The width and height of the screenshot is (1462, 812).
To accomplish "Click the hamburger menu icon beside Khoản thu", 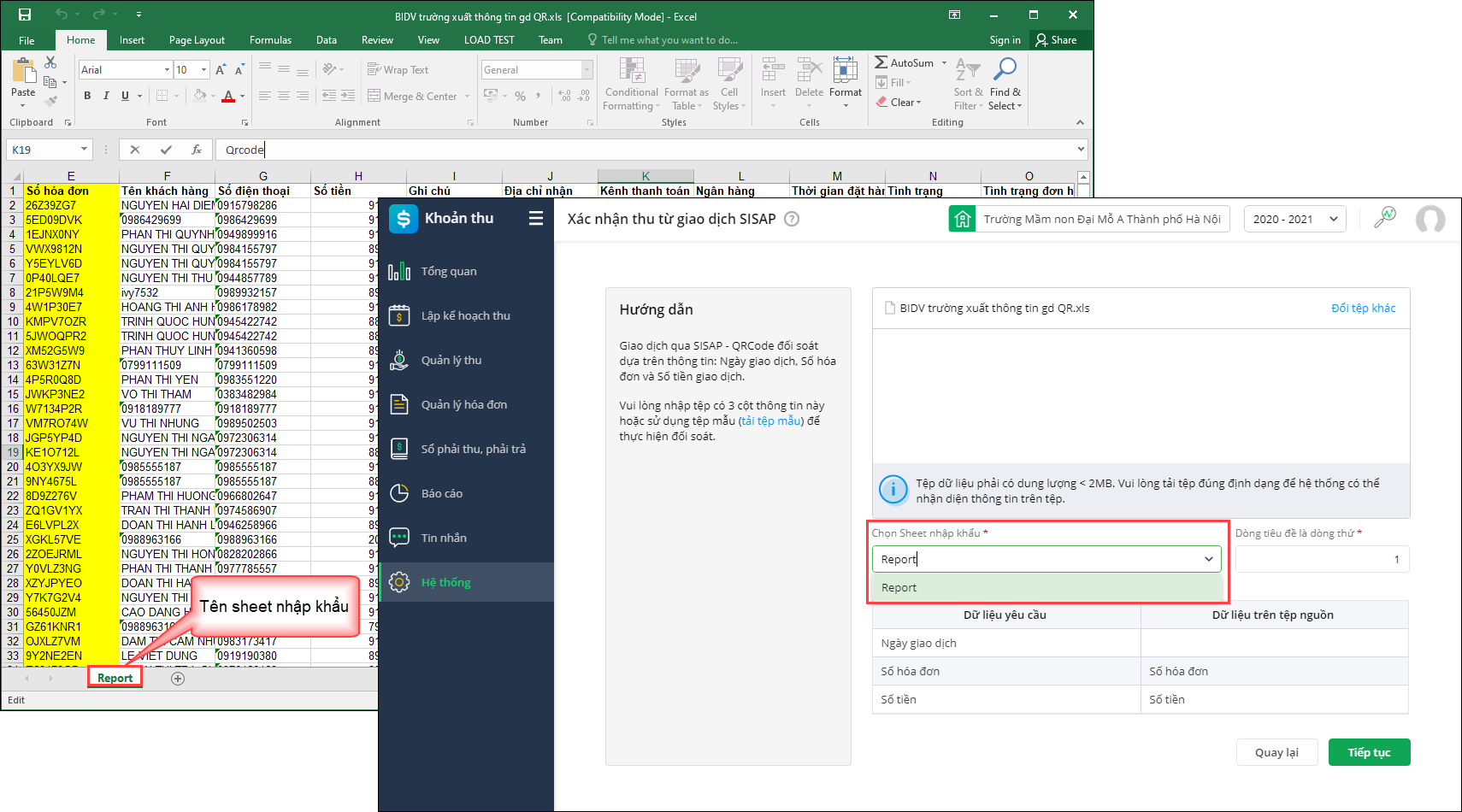I will tap(536, 218).
